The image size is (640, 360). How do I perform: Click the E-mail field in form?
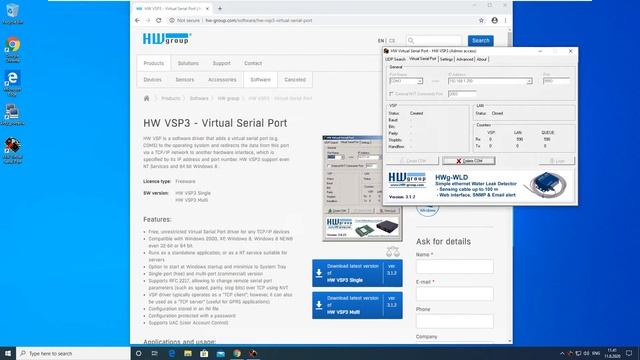point(454,294)
